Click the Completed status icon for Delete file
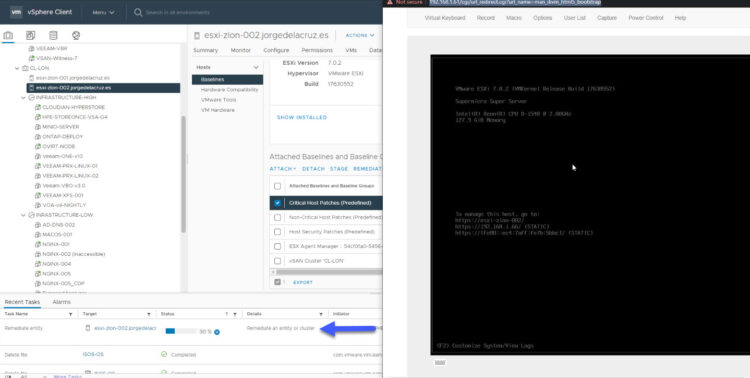750x378 pixels. pos(164,355)
